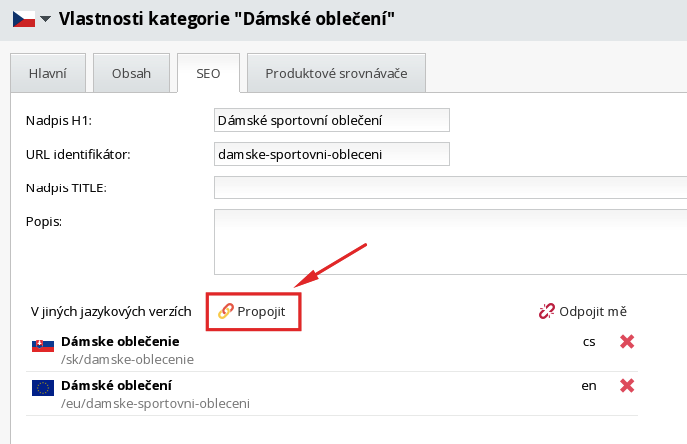Delete the EU version with red X
The image size is (687, 444).
click(x=627, y=385)
